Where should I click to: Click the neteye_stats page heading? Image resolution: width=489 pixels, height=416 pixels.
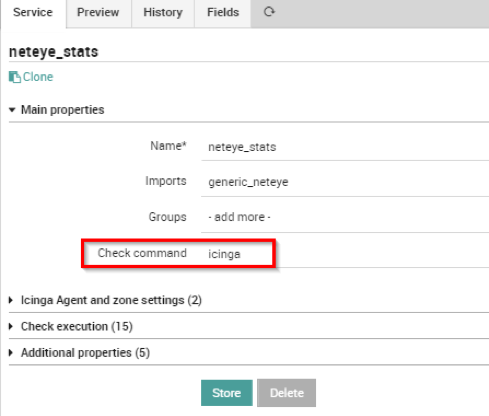point(54,52)
